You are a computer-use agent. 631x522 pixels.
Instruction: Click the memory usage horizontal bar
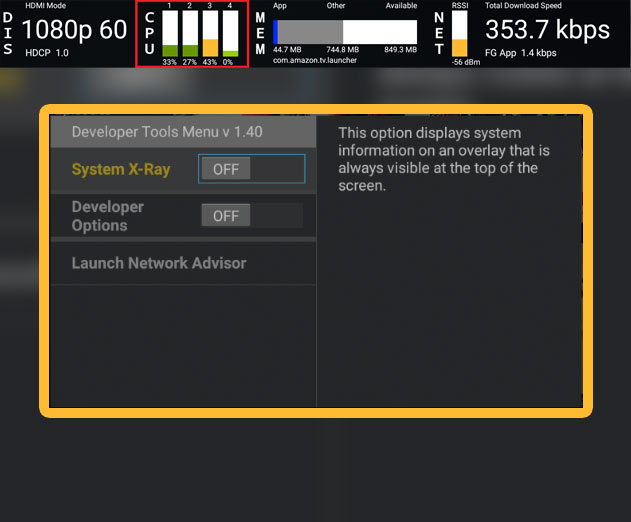coord(345,32)
